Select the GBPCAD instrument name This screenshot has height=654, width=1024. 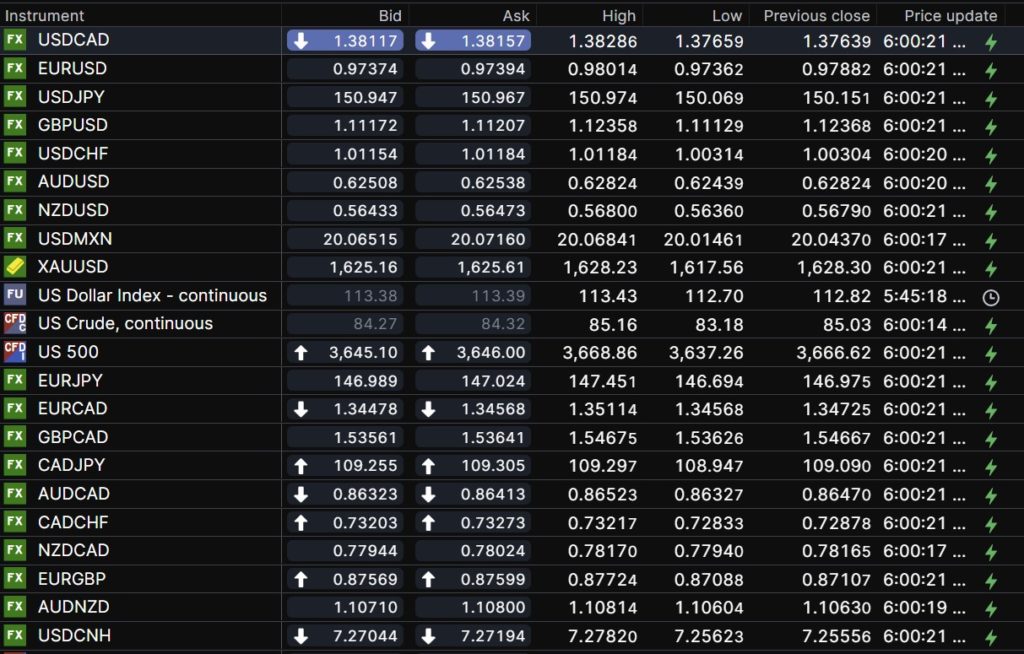click(x=73, y=437)
